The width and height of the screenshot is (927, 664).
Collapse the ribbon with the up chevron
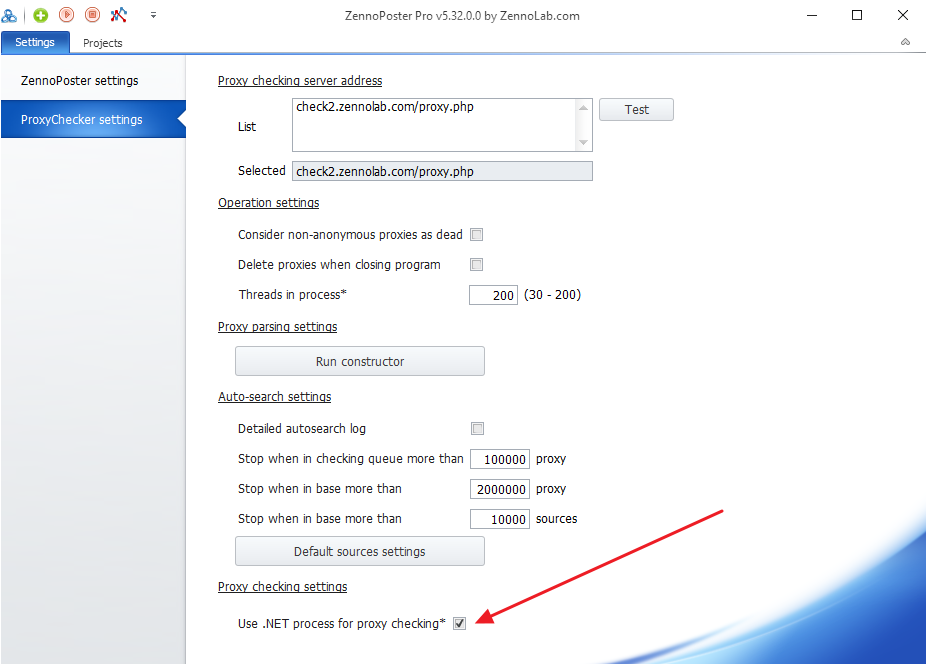pos(905,42)
